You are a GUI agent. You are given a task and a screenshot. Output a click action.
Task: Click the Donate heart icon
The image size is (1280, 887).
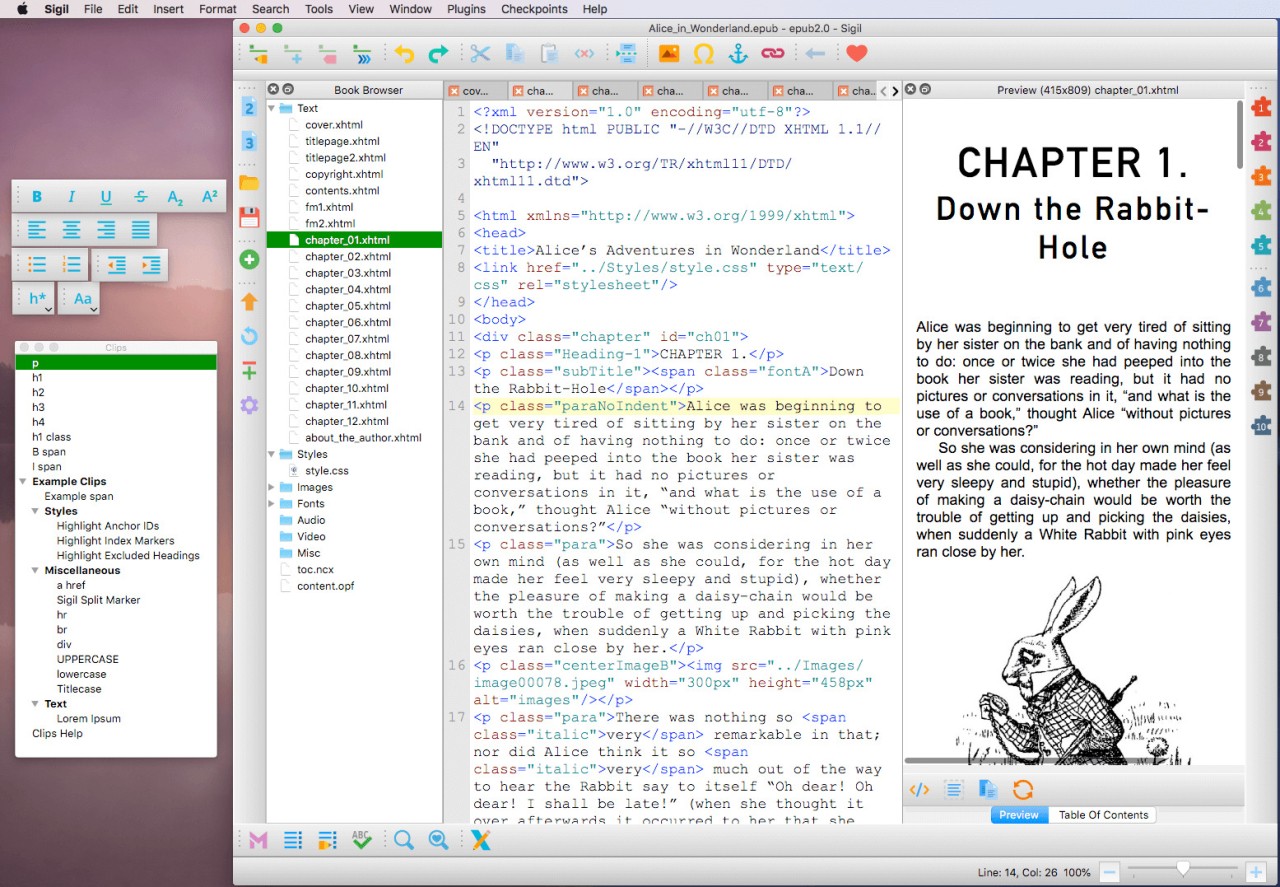pos(856,53)
